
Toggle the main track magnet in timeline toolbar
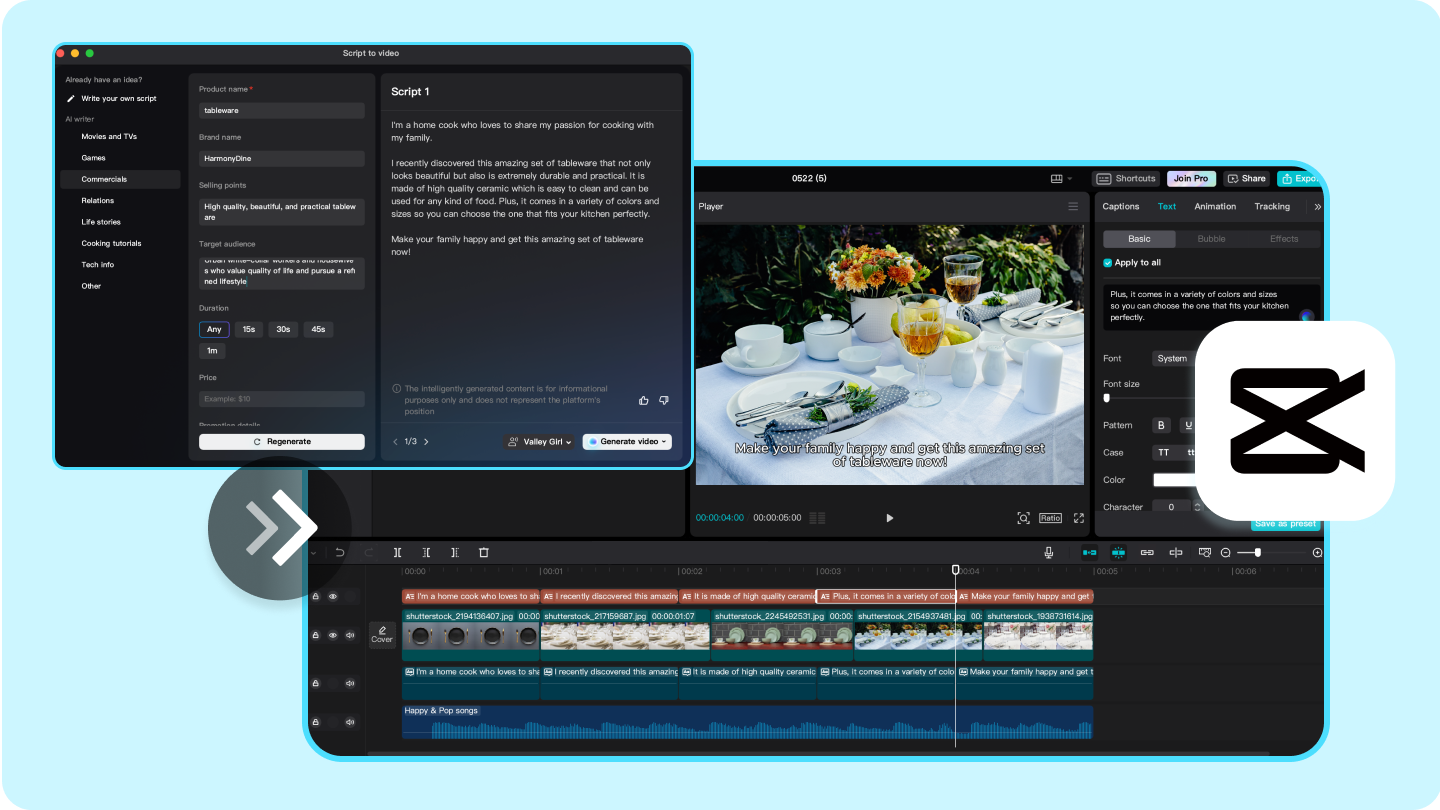pyautogui.click(x=1089, y=552)
